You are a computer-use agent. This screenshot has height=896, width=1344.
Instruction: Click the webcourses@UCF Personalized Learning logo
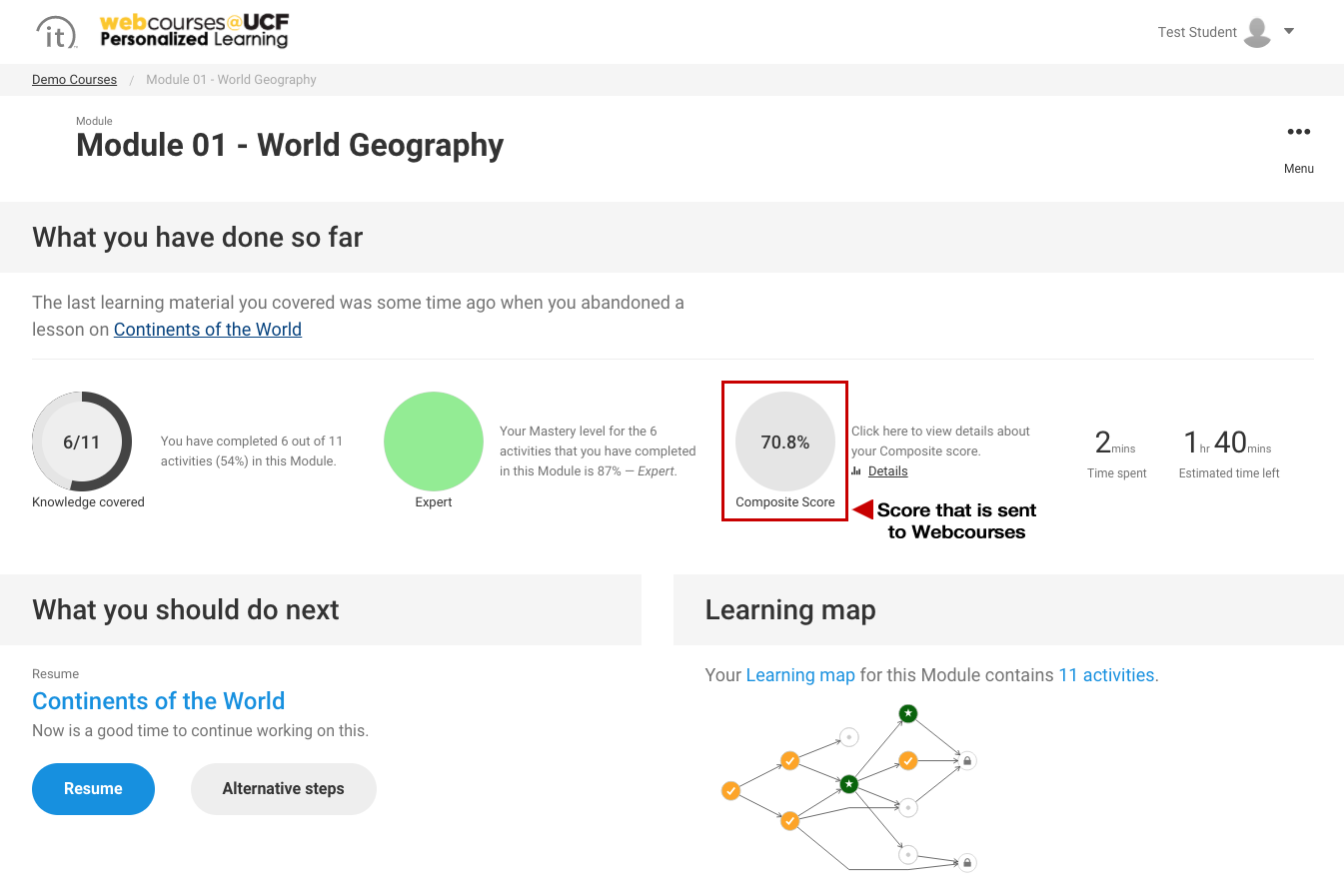click(193, 31)
